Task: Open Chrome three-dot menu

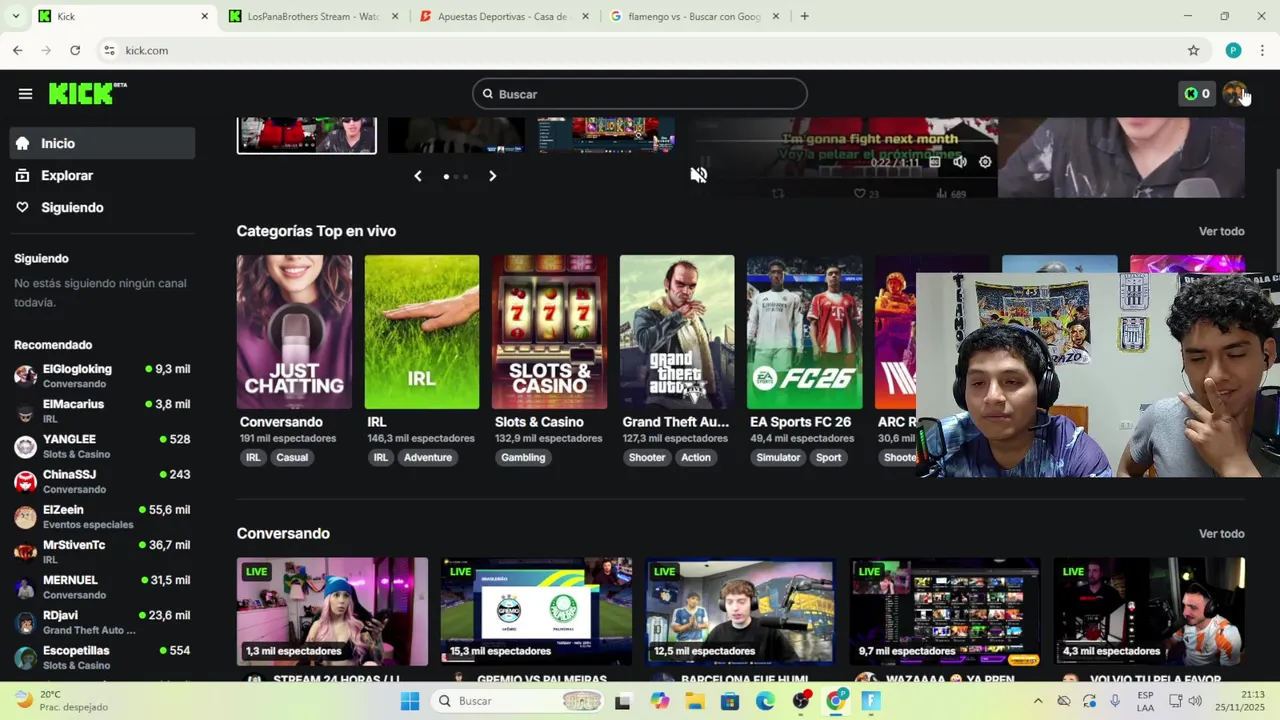Action: (1263, 50)
